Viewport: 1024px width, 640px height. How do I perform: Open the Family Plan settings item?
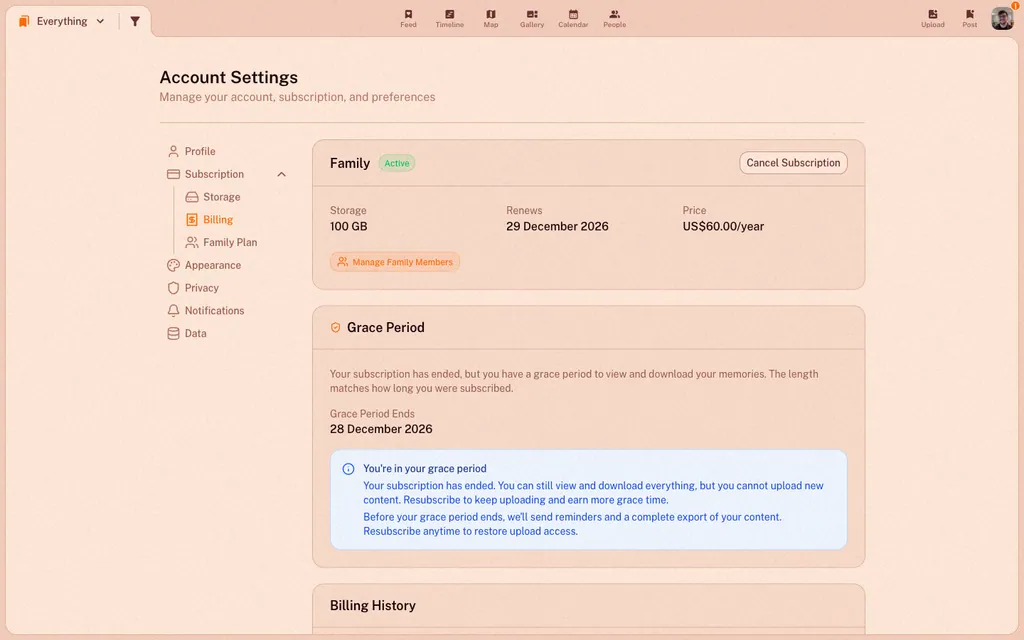point(221,242)
